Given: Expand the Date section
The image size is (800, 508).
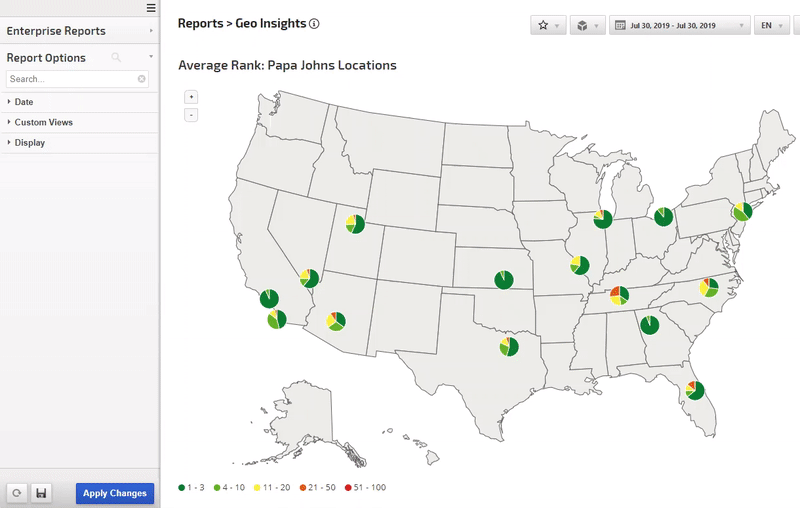Looking at the screenshot, I should [x=24, y=102].
